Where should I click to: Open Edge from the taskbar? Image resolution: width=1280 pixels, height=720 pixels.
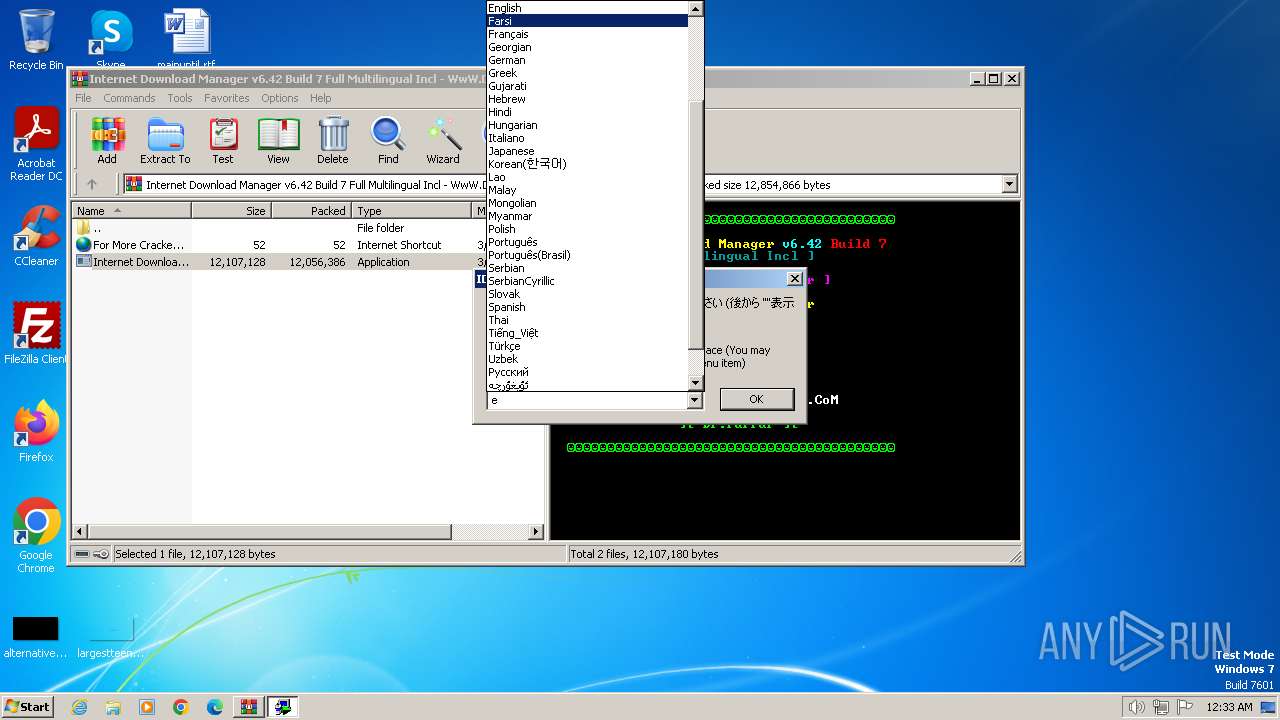[215, 707]
